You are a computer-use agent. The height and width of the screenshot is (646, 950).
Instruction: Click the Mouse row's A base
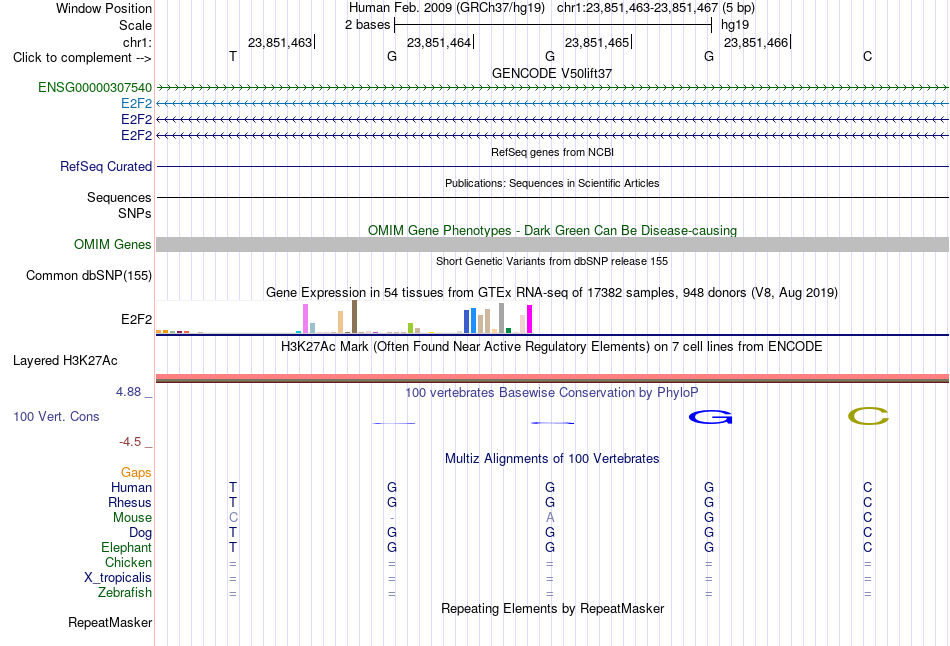[x=550, y=518]
